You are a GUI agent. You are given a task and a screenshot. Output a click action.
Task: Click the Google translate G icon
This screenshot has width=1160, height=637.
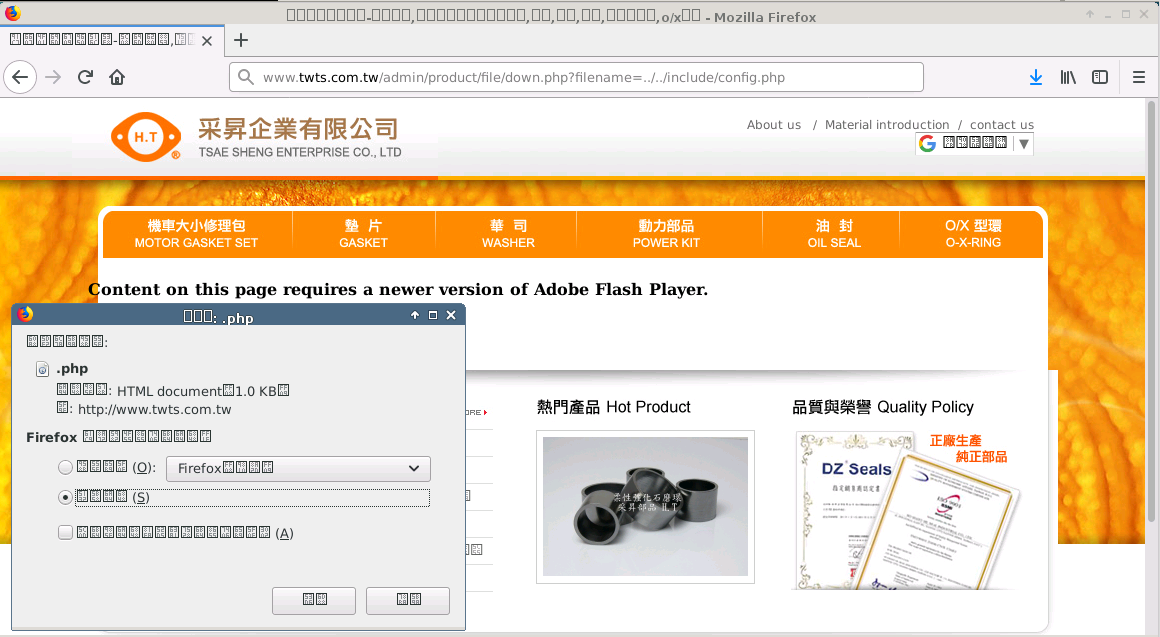pos(928,144)
